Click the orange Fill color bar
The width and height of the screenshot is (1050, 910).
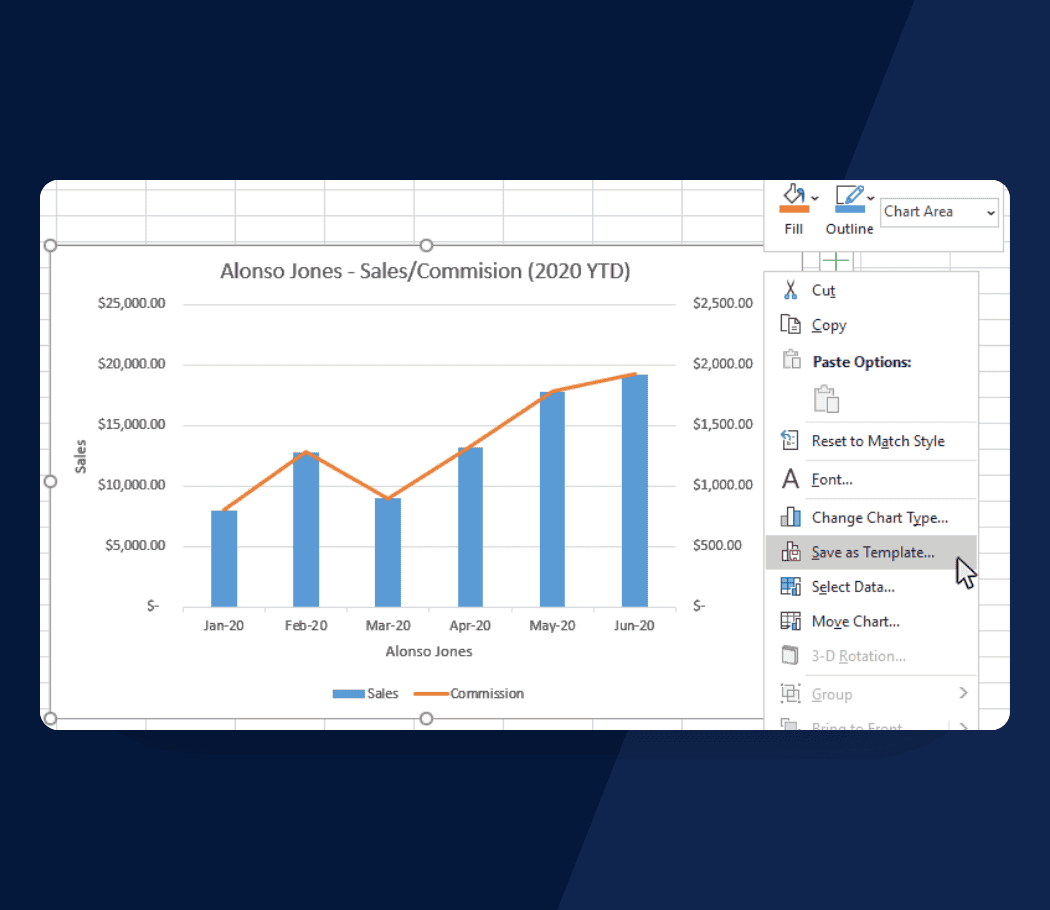[793, 210]
